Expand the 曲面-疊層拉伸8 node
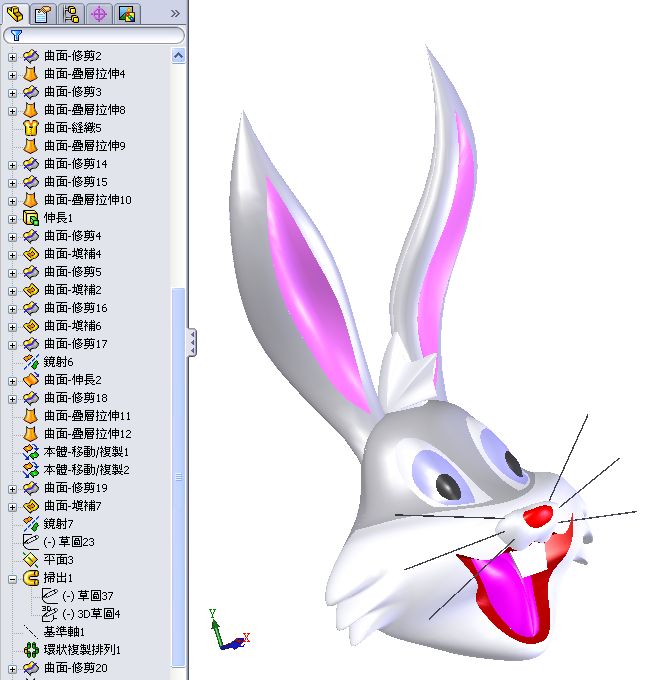Screen dimensions: 662x680 12,111
